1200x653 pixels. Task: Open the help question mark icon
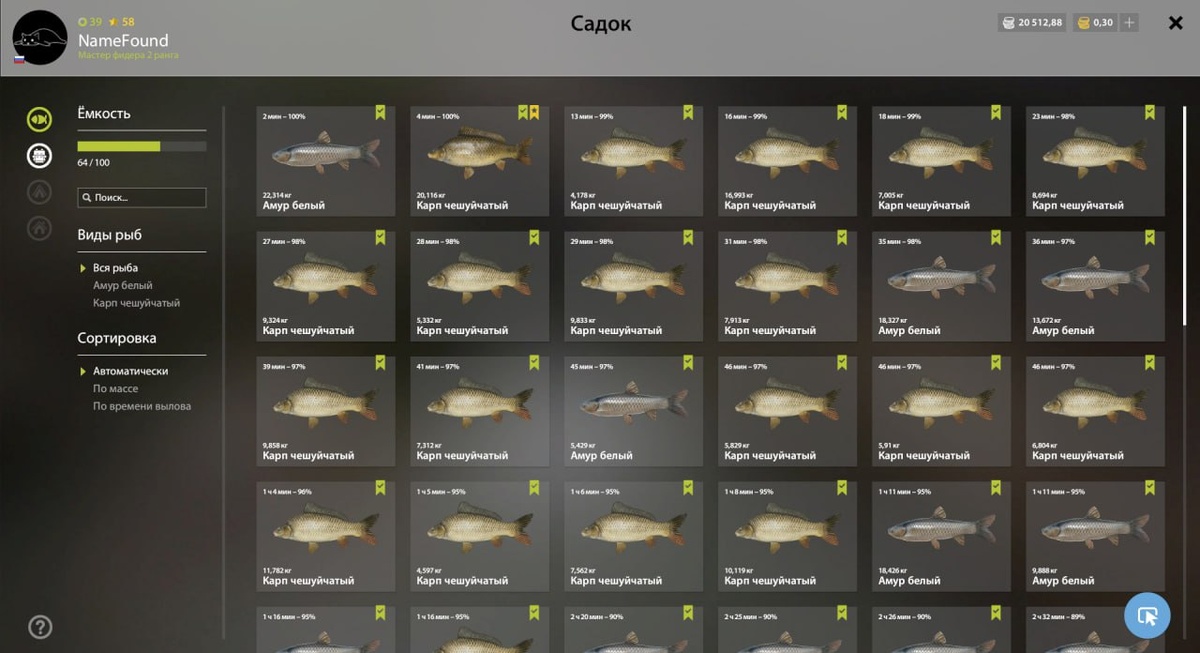(x=40, y=627)
